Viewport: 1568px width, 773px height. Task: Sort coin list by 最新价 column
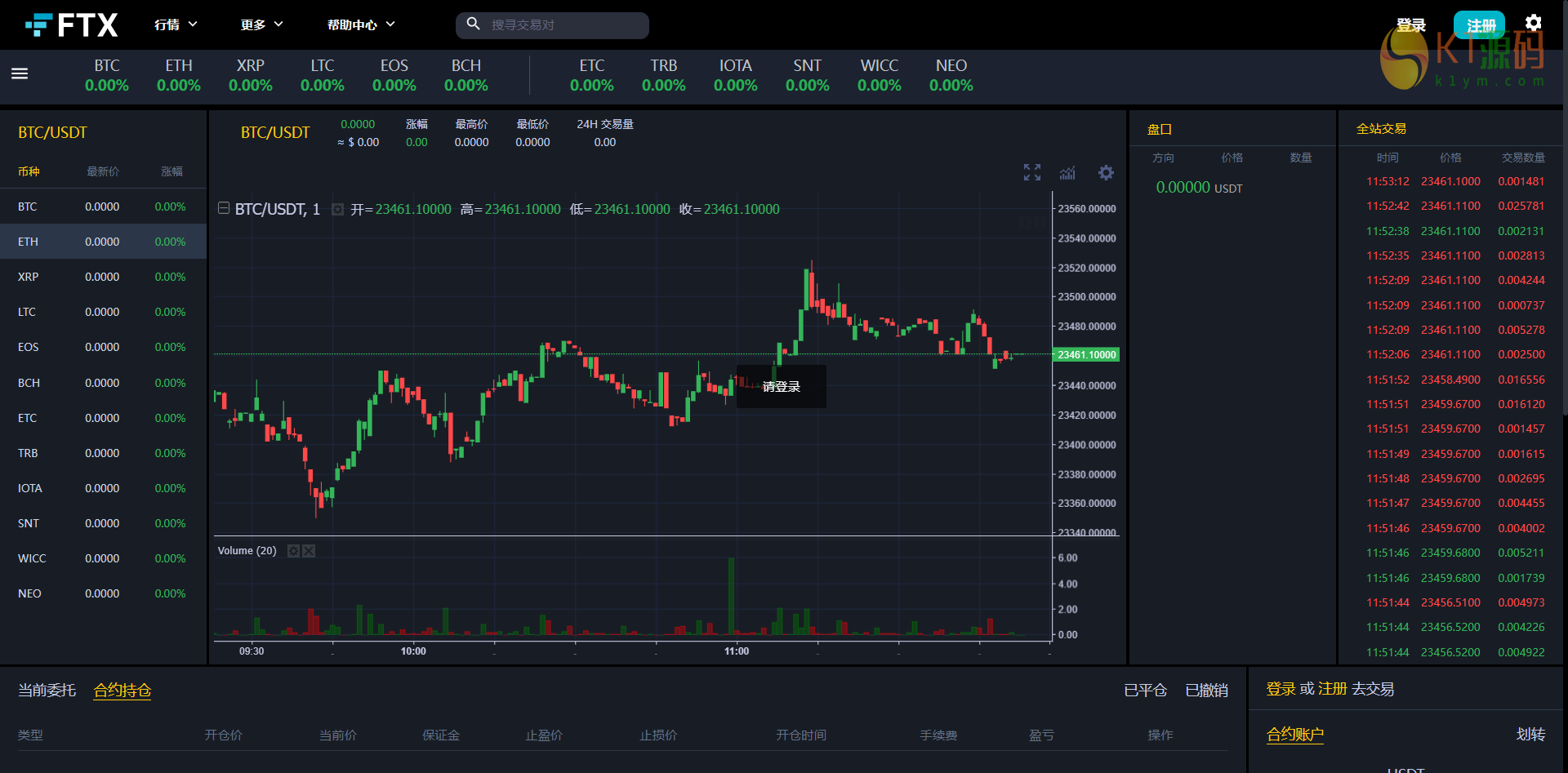(103, 171)
